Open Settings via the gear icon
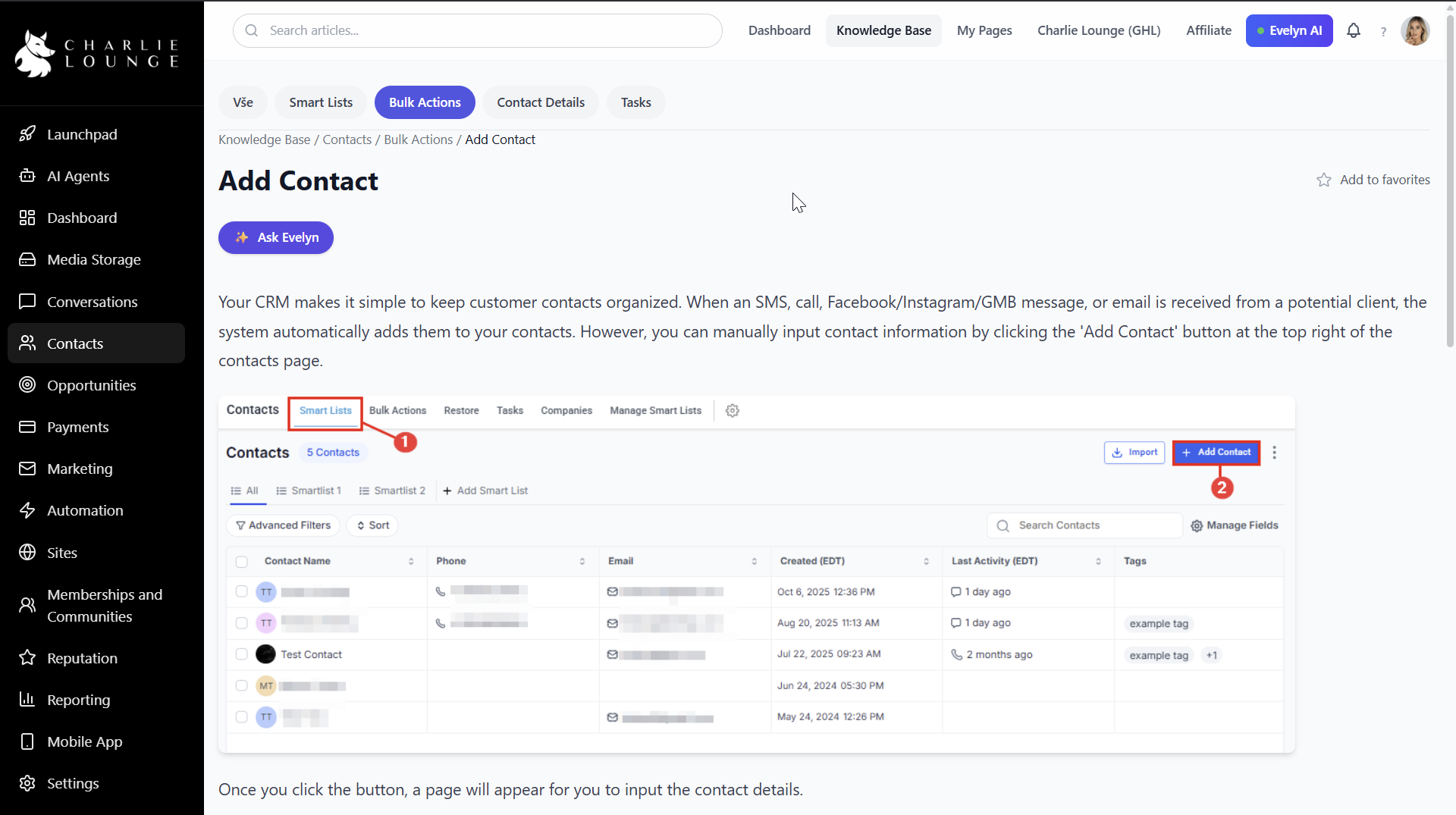The width and height of the screenshot is (1456, 815). (27, 783)
